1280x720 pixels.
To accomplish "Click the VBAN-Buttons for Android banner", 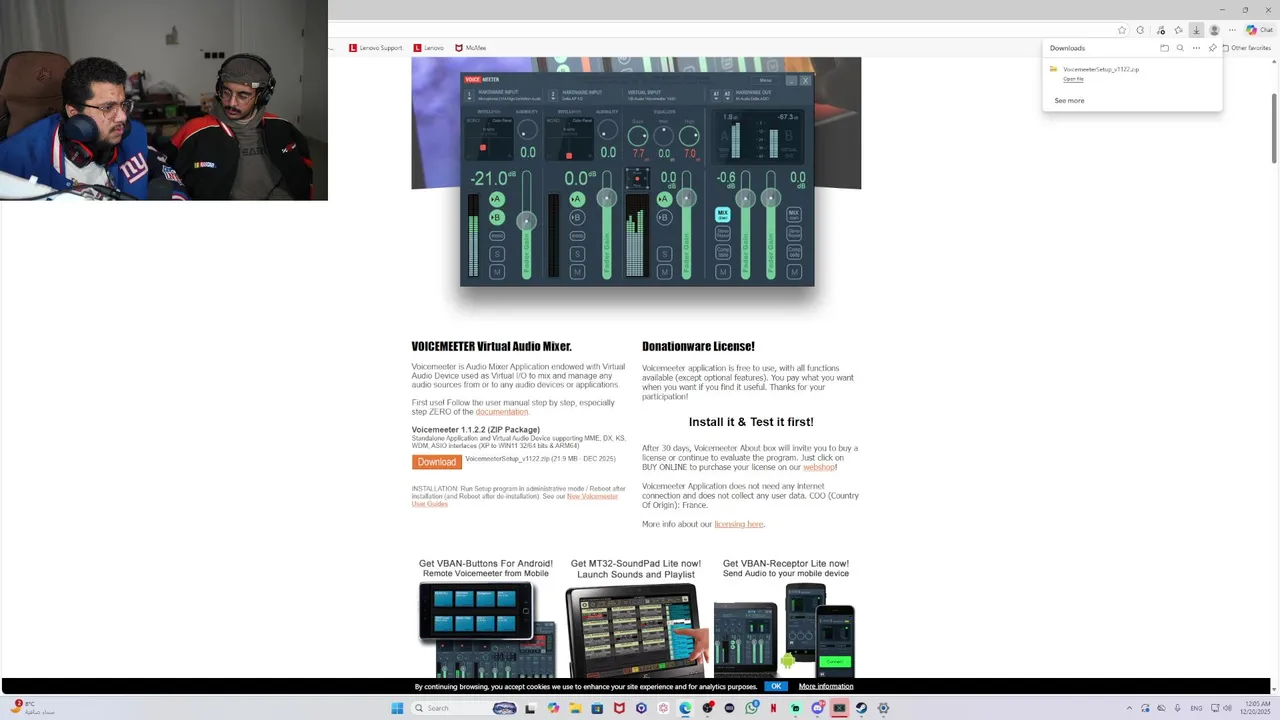I will coord(486,618).
